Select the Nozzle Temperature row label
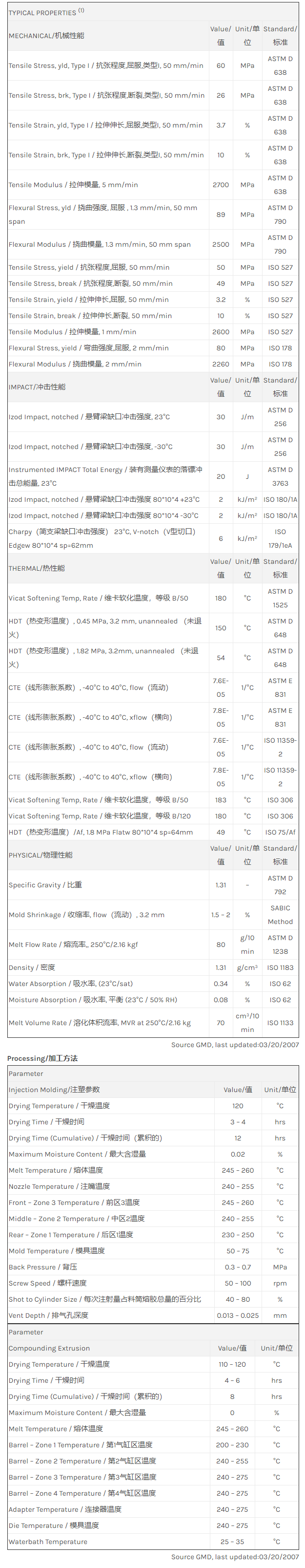Image resolution: width=305 pixels, height=1568 pixels. tap(59, 1186)
